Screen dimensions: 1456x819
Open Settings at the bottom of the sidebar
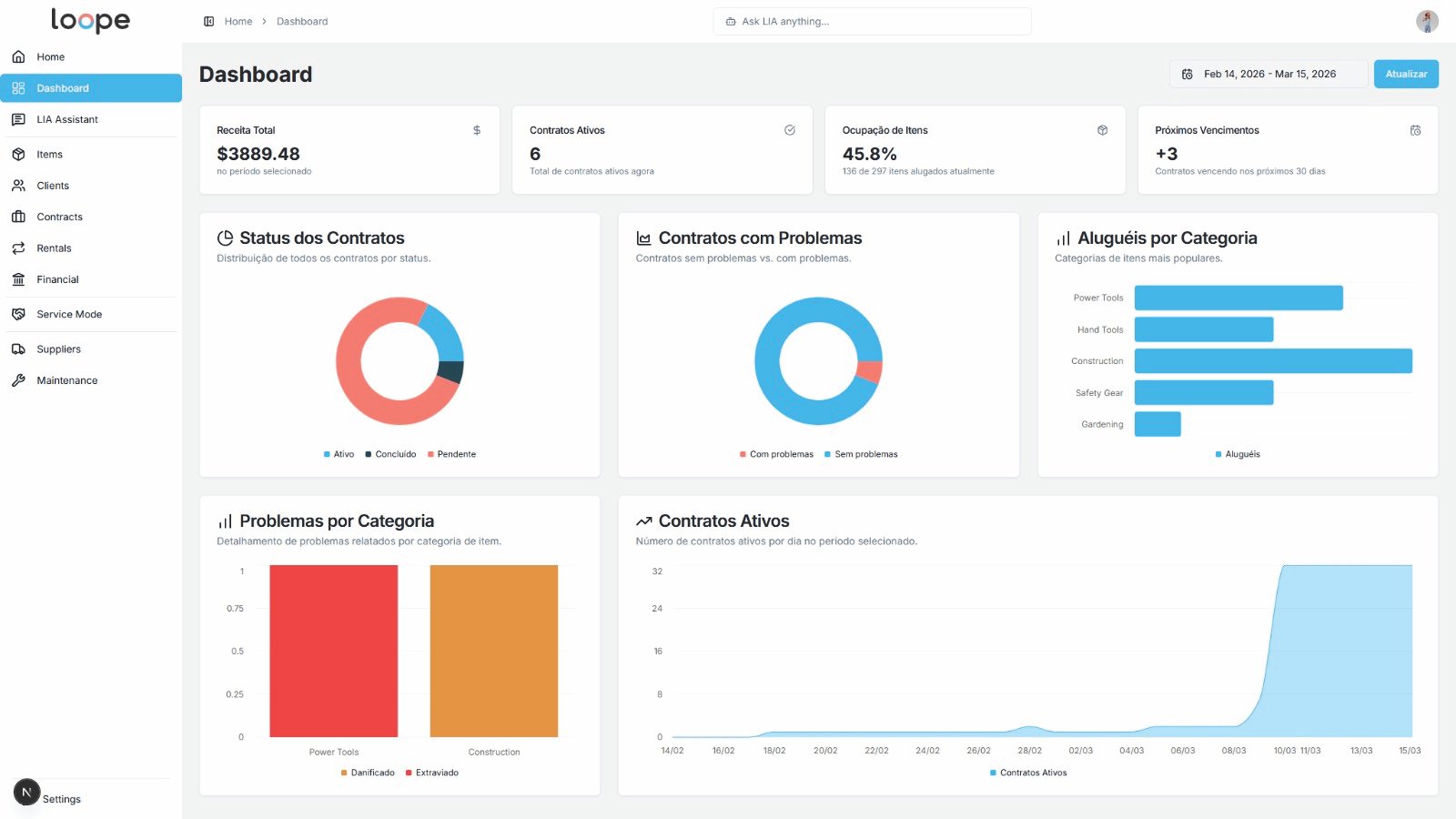point(62,798)
